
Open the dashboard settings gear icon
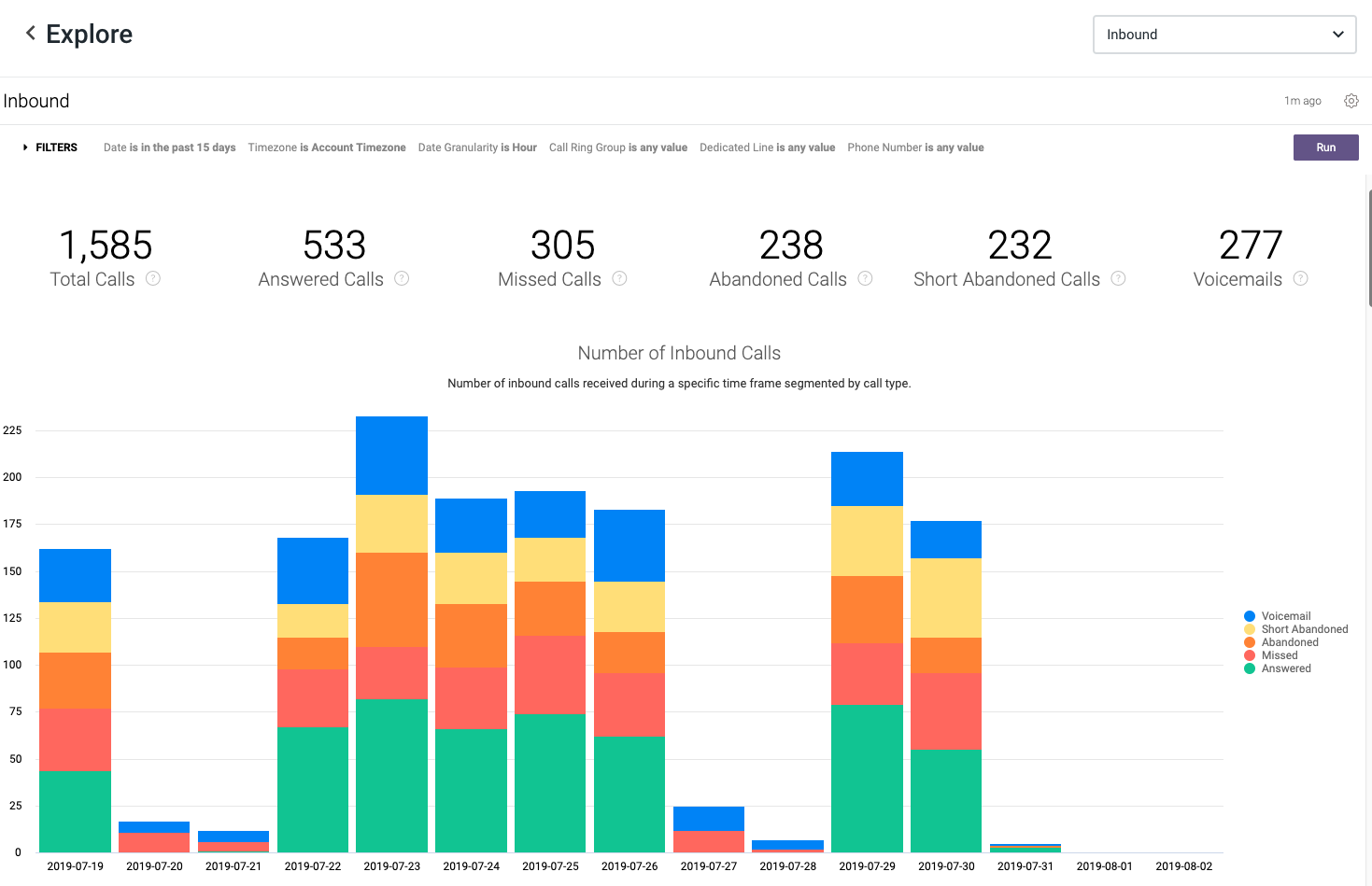coord(1351,101)
